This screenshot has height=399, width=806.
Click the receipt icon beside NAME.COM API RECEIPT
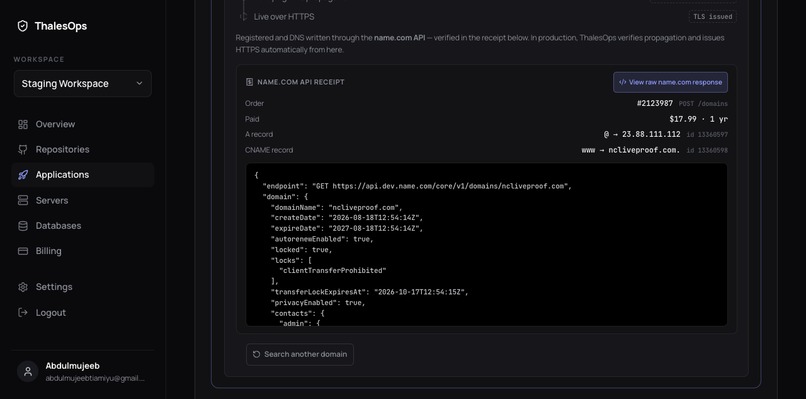point(249,82)
